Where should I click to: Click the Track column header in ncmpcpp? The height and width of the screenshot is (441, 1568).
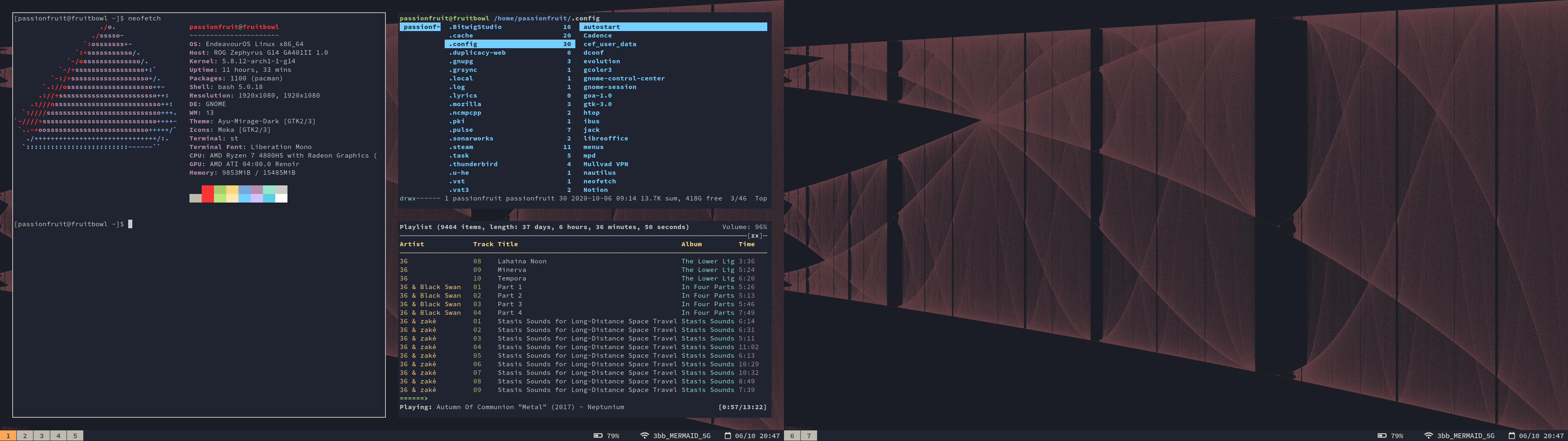point(483,244)
